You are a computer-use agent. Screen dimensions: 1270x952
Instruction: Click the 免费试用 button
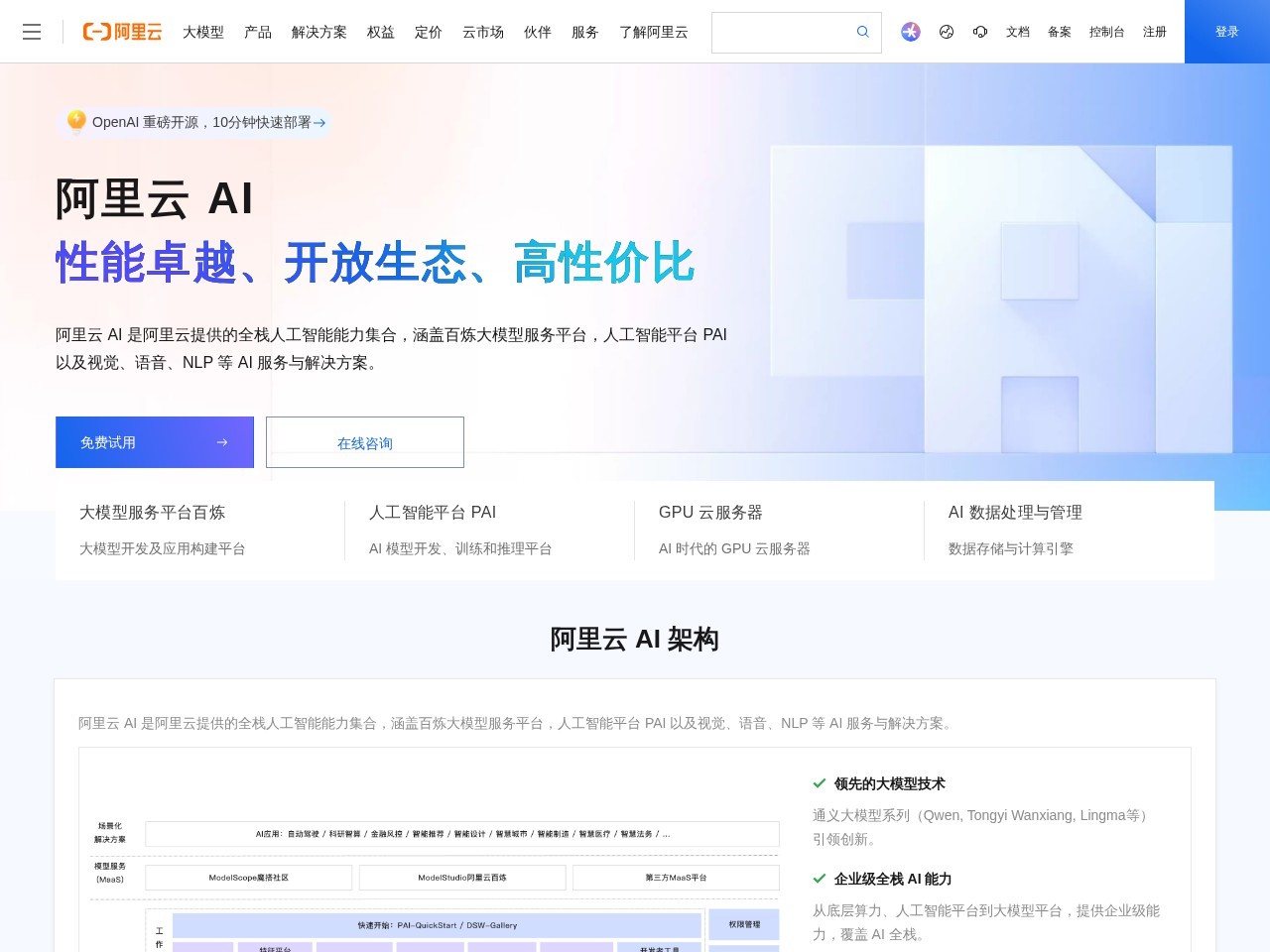click(x=154, y=442)
